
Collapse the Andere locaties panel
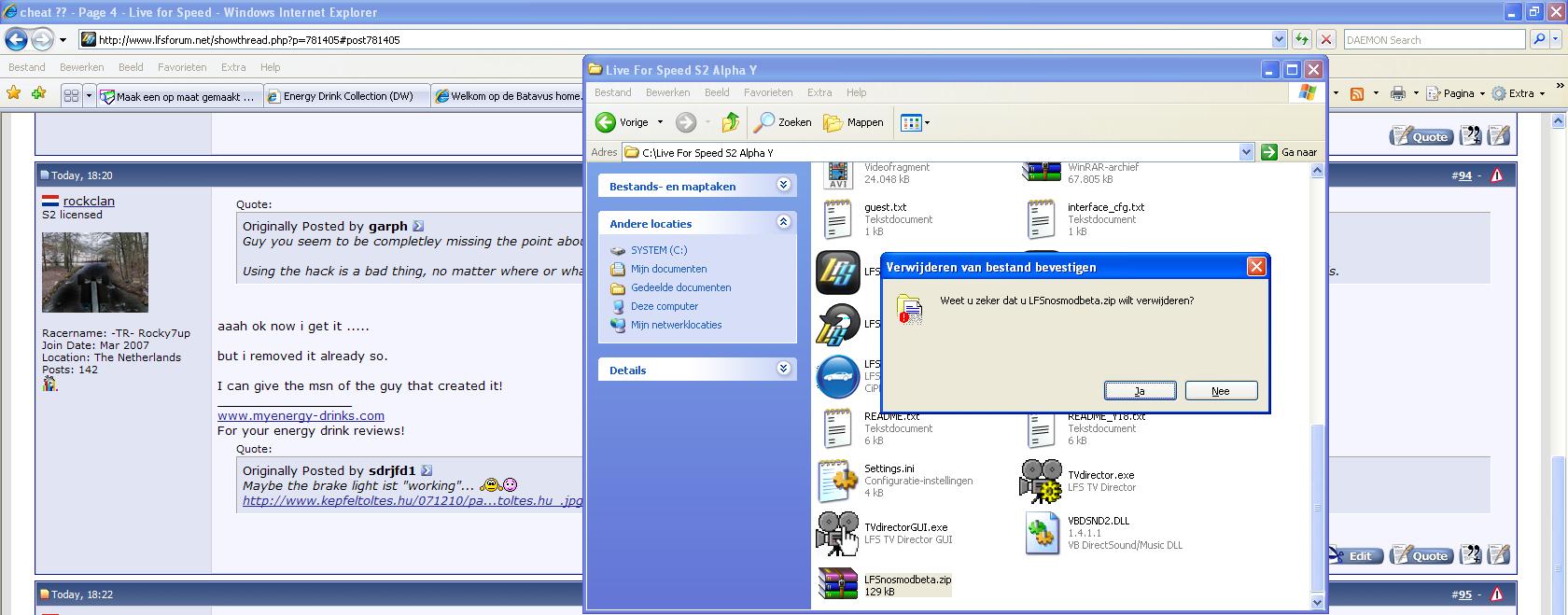(783, 222)
